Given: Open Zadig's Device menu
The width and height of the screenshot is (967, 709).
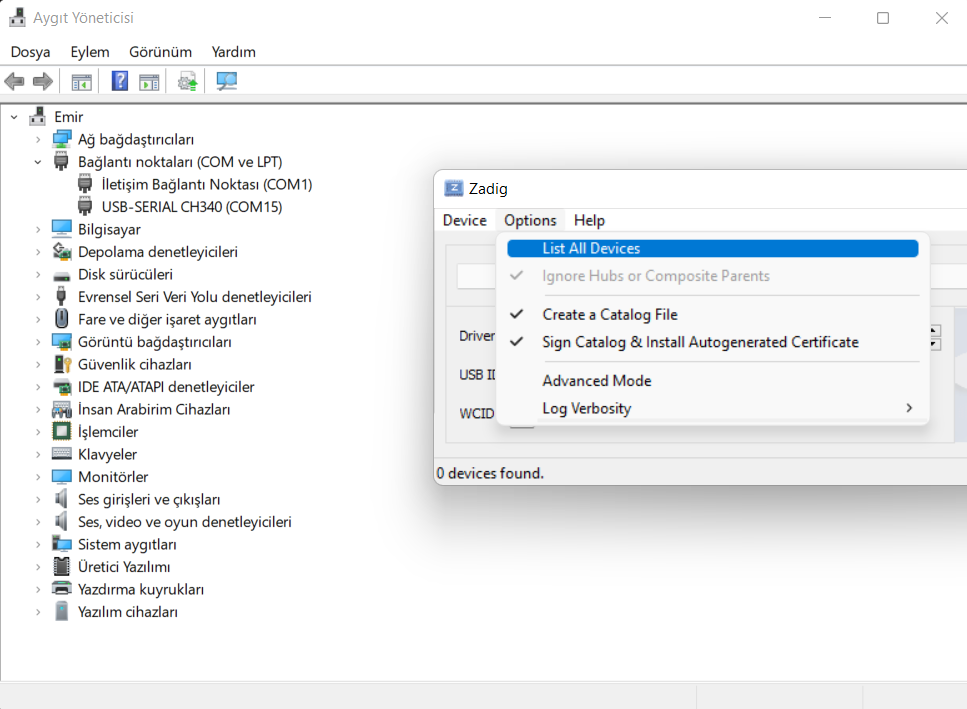Looking at the screenshot, I should click(464, 220).
